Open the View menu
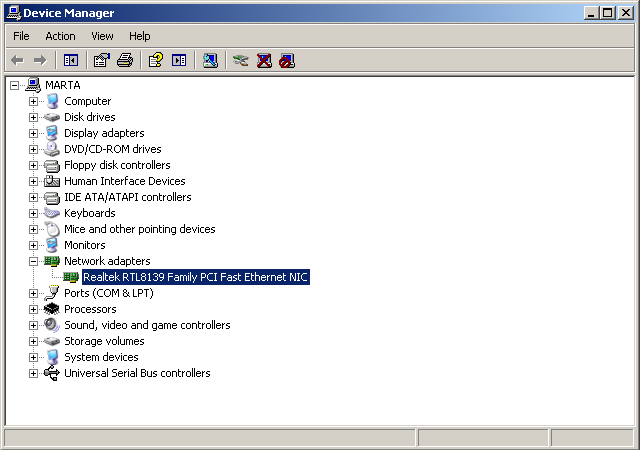 tap(102, 36)
